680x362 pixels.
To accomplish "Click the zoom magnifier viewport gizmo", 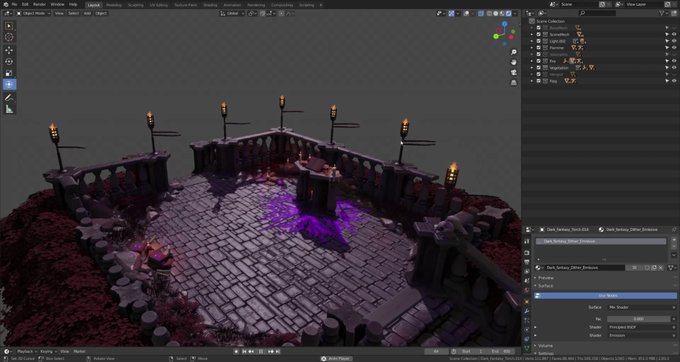I will 513,52.
